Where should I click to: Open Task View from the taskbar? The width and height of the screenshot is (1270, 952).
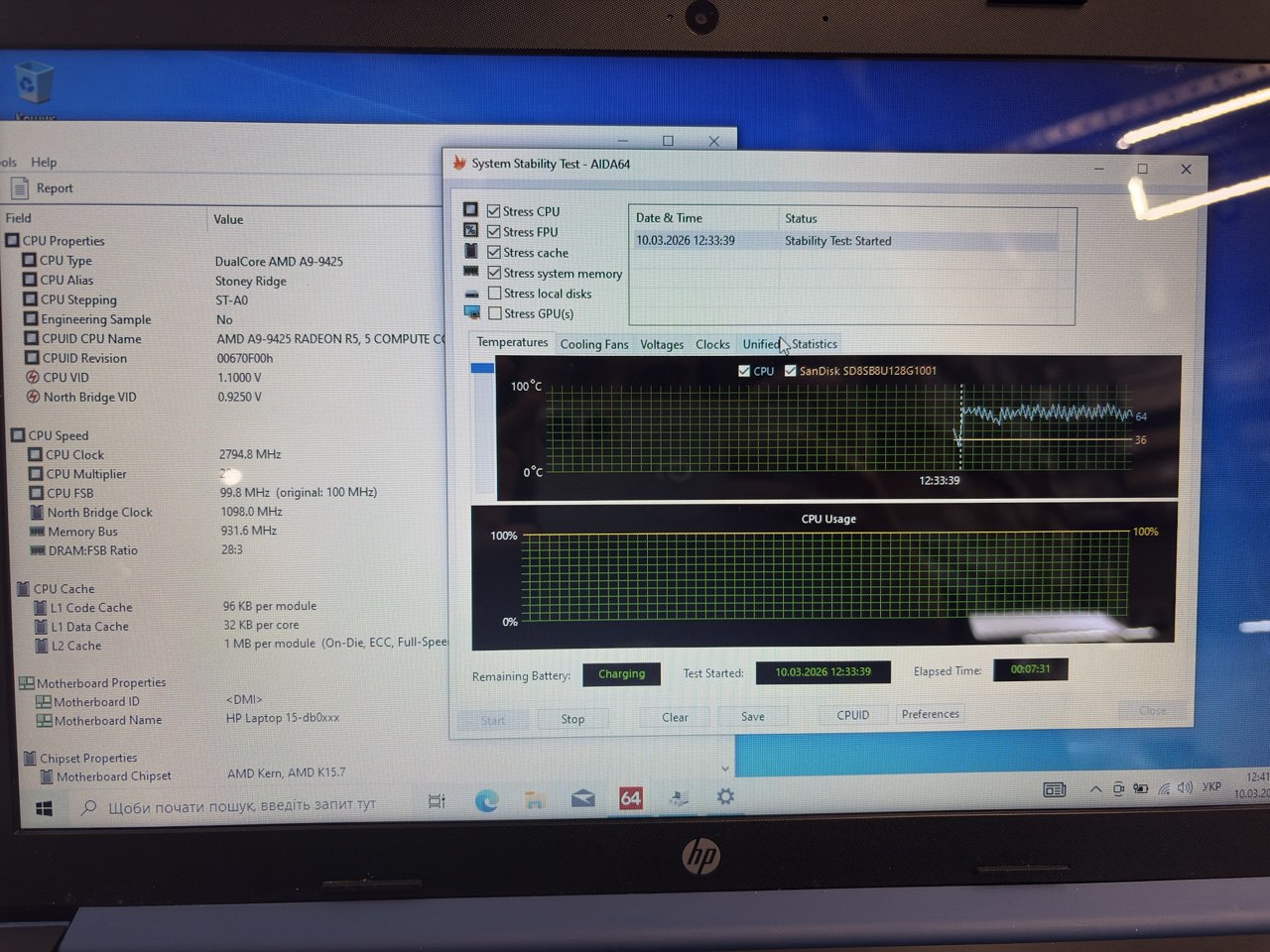tap(437, 801)
